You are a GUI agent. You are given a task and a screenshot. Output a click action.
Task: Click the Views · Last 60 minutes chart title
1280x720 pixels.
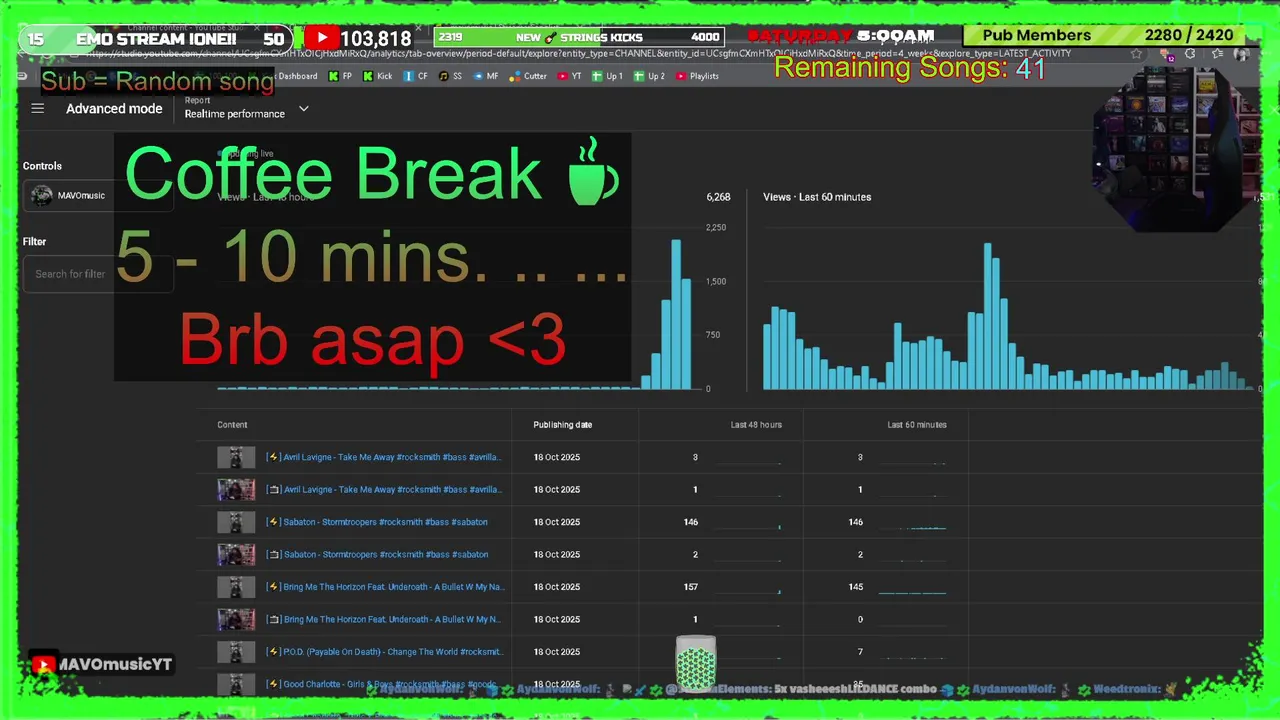pos(817,197)
